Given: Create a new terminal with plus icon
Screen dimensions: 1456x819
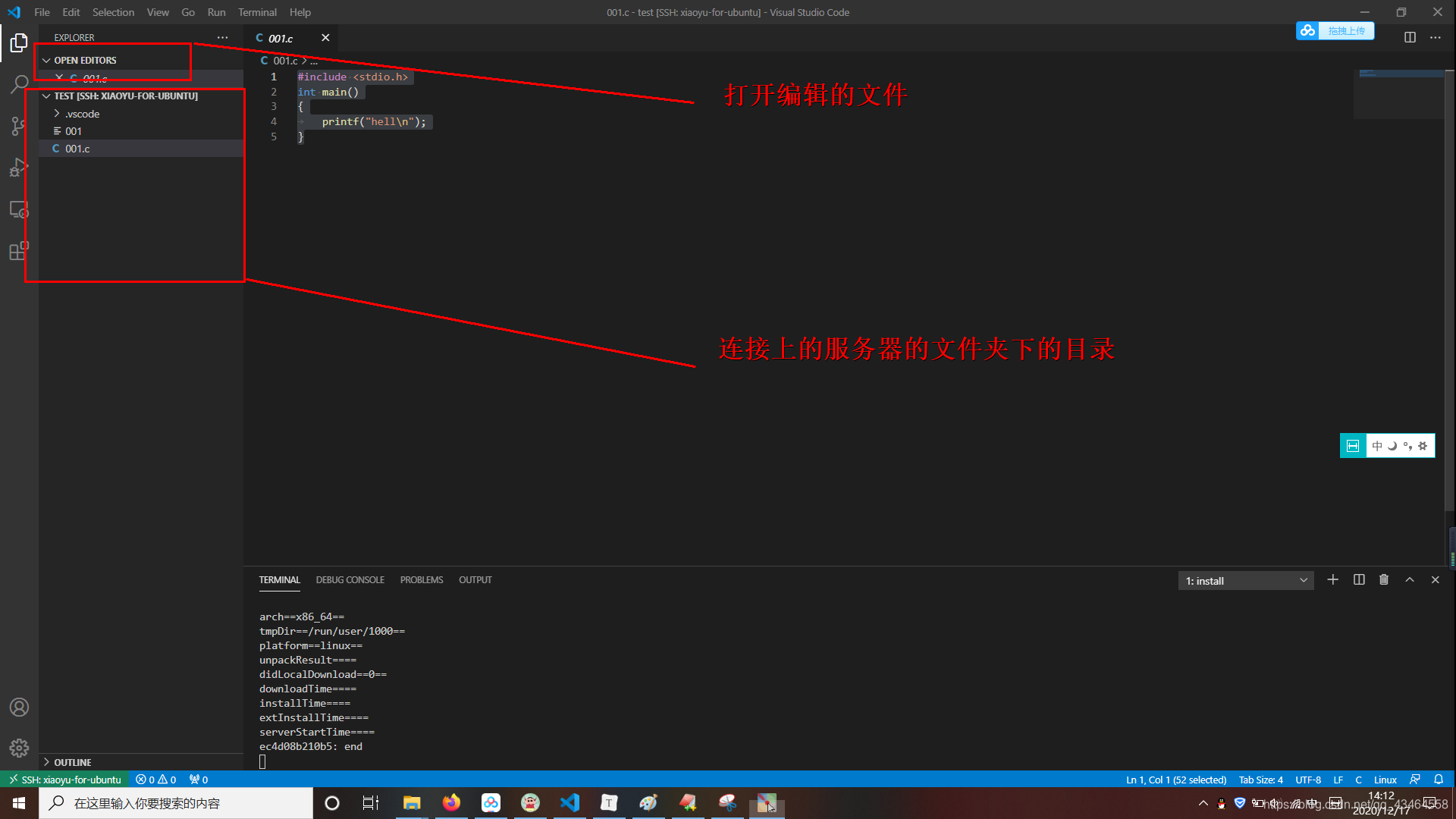Looking at the screenshot, I should 1332,579.
